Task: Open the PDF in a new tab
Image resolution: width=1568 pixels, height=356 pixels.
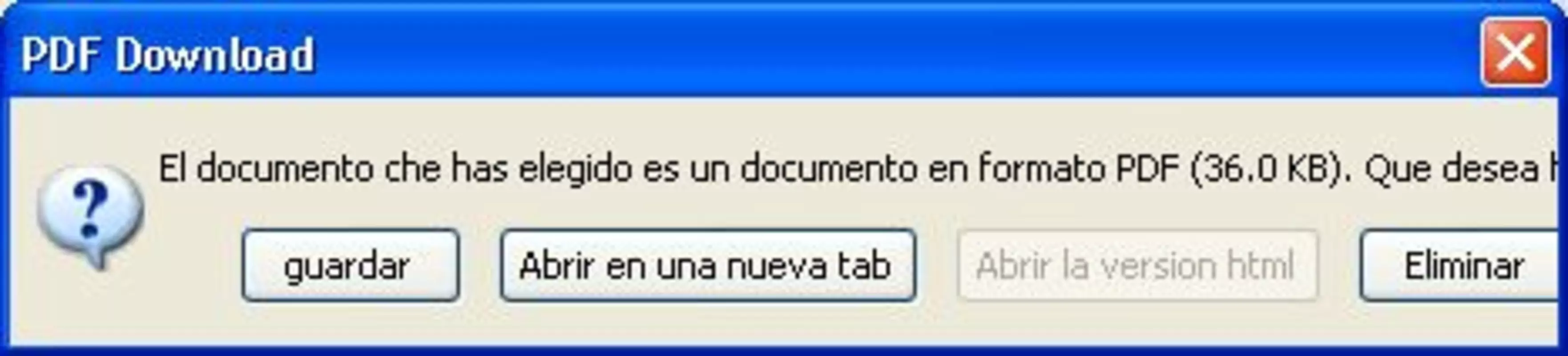Action: click(707, 265)
